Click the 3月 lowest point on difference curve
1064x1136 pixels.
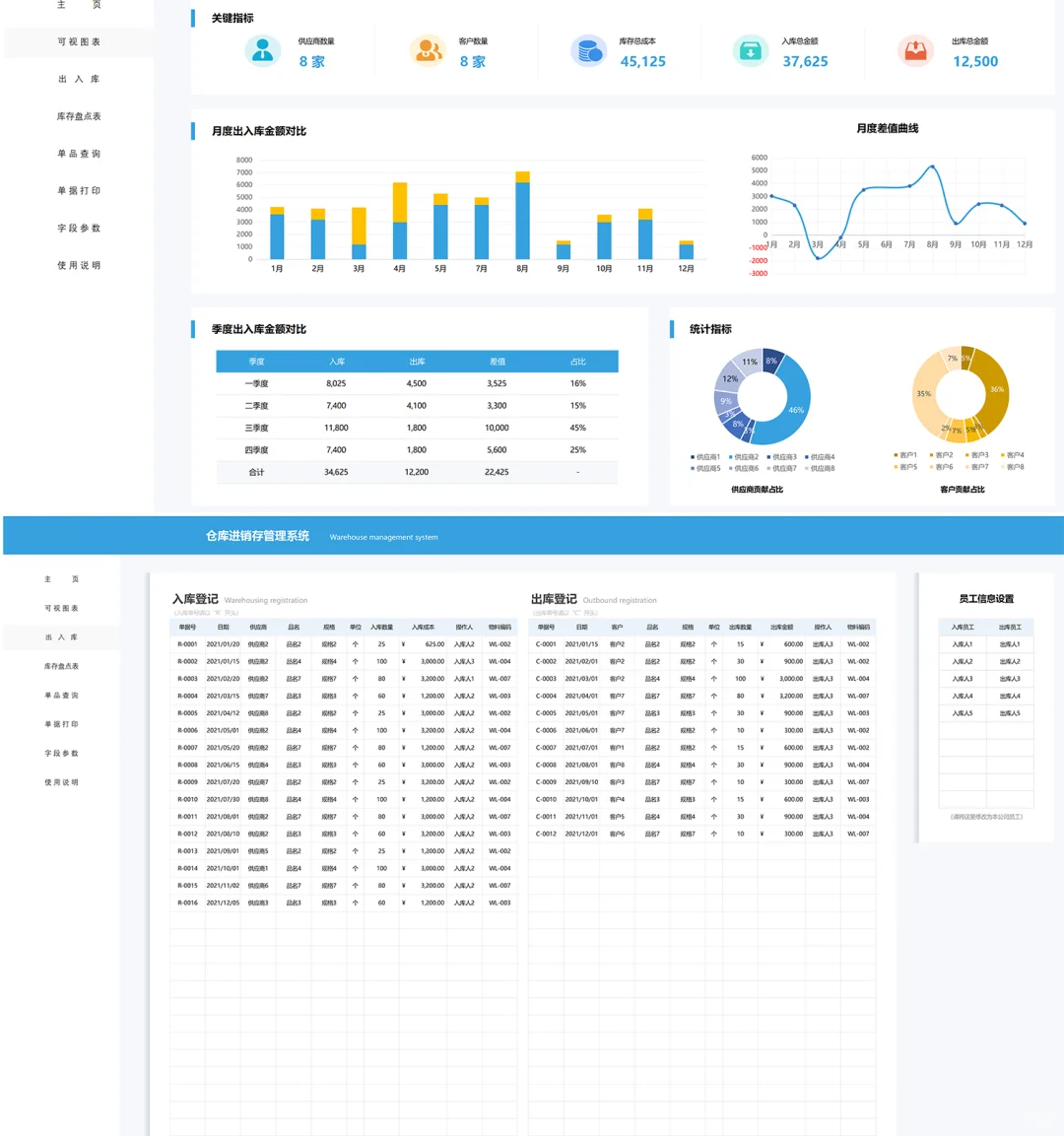(818, 257)
